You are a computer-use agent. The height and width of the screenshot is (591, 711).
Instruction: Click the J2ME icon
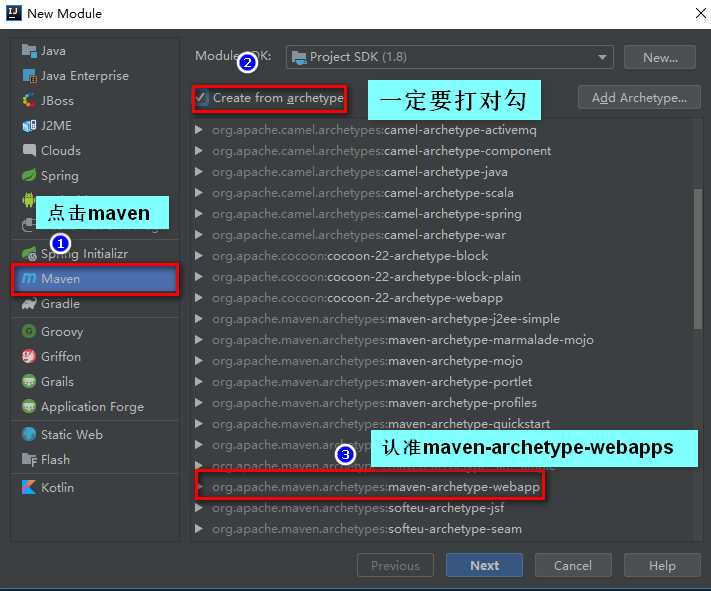[x=29, y=126]
